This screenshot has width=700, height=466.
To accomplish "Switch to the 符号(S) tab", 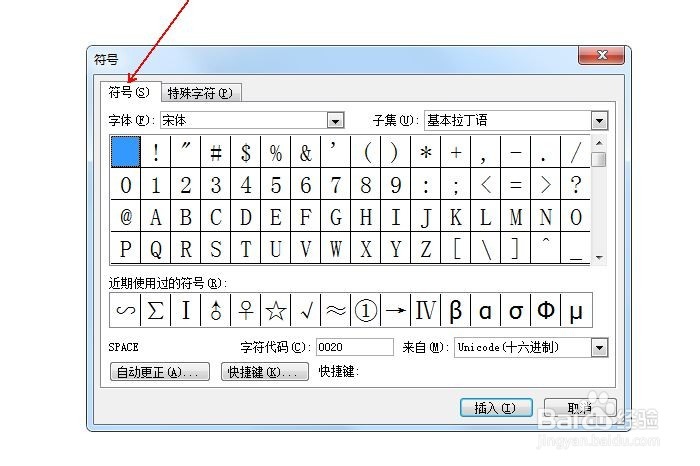I will [129, 92].
